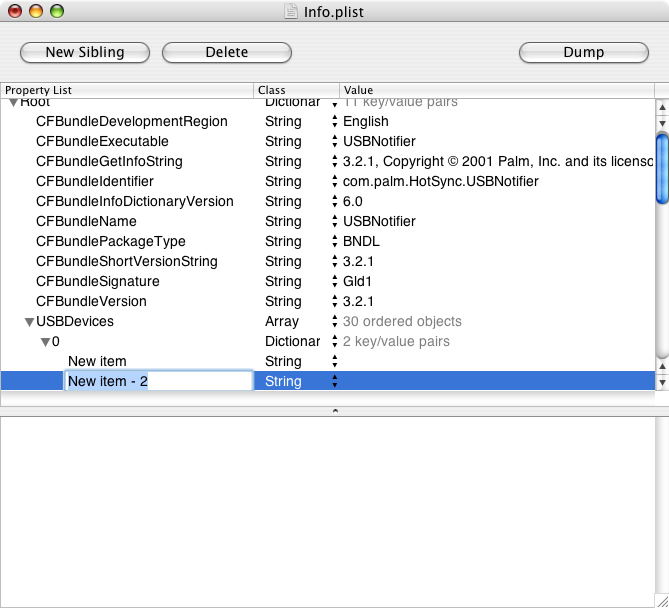Click the Property List column header

pyautogui.click(x=127, y=90)
